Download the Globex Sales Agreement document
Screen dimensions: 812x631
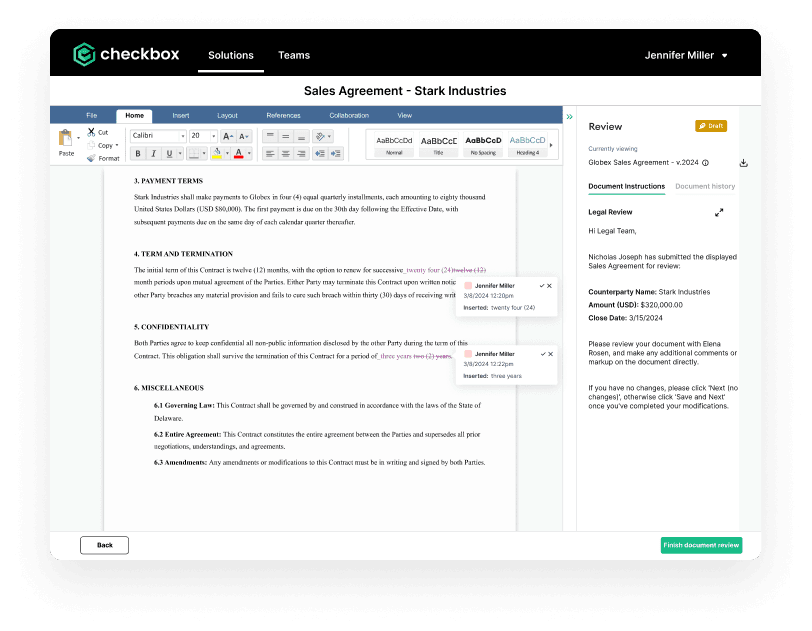744,163
